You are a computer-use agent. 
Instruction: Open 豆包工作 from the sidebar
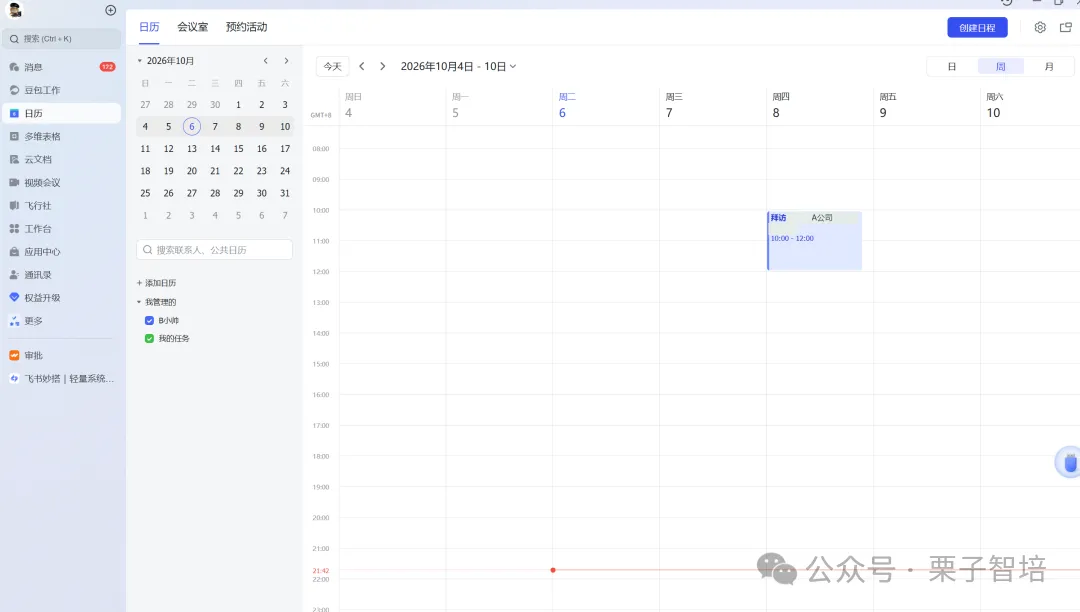point(61,90)
